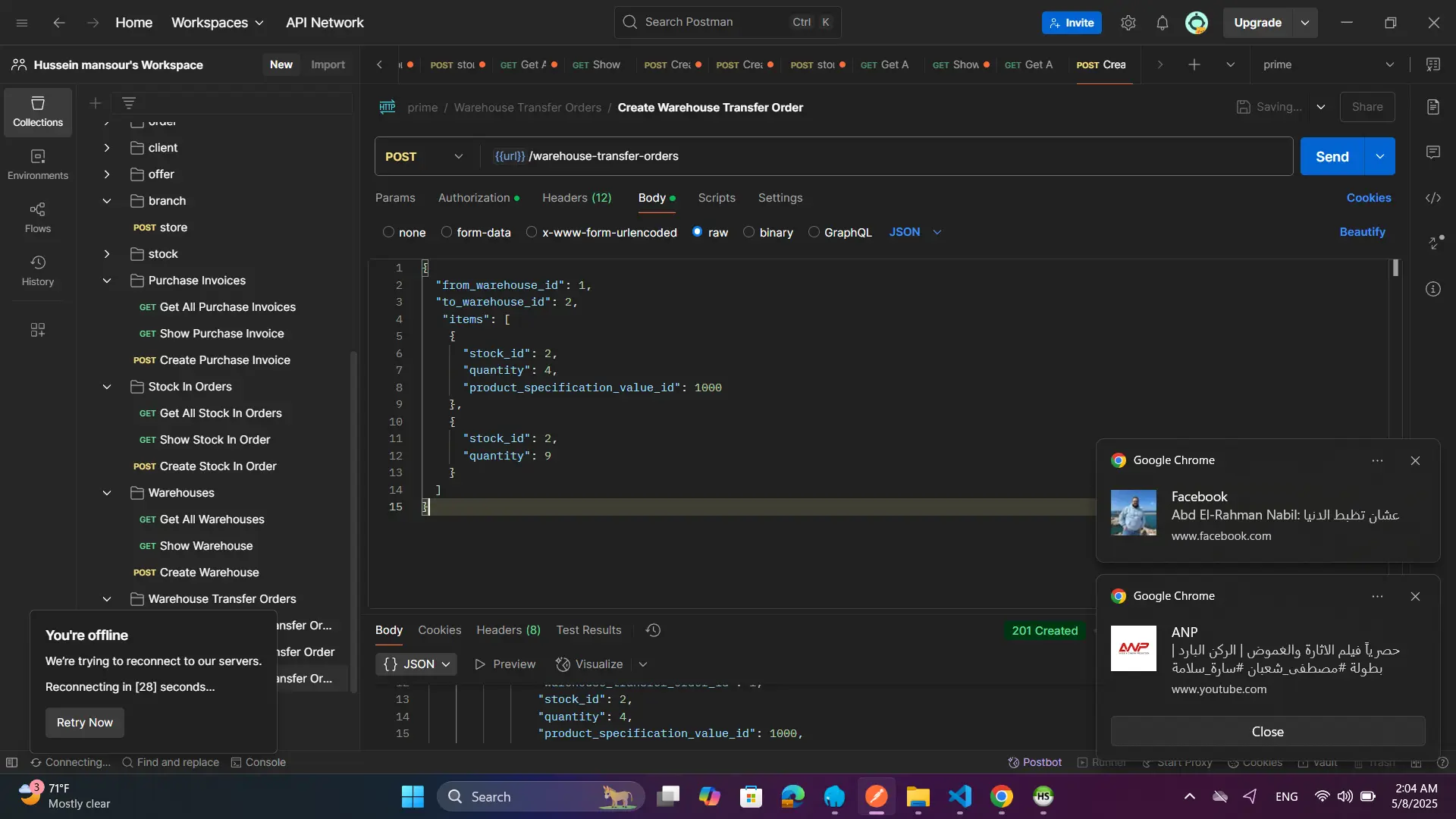Click the notifications bell icon

(x=1162, y=23)
